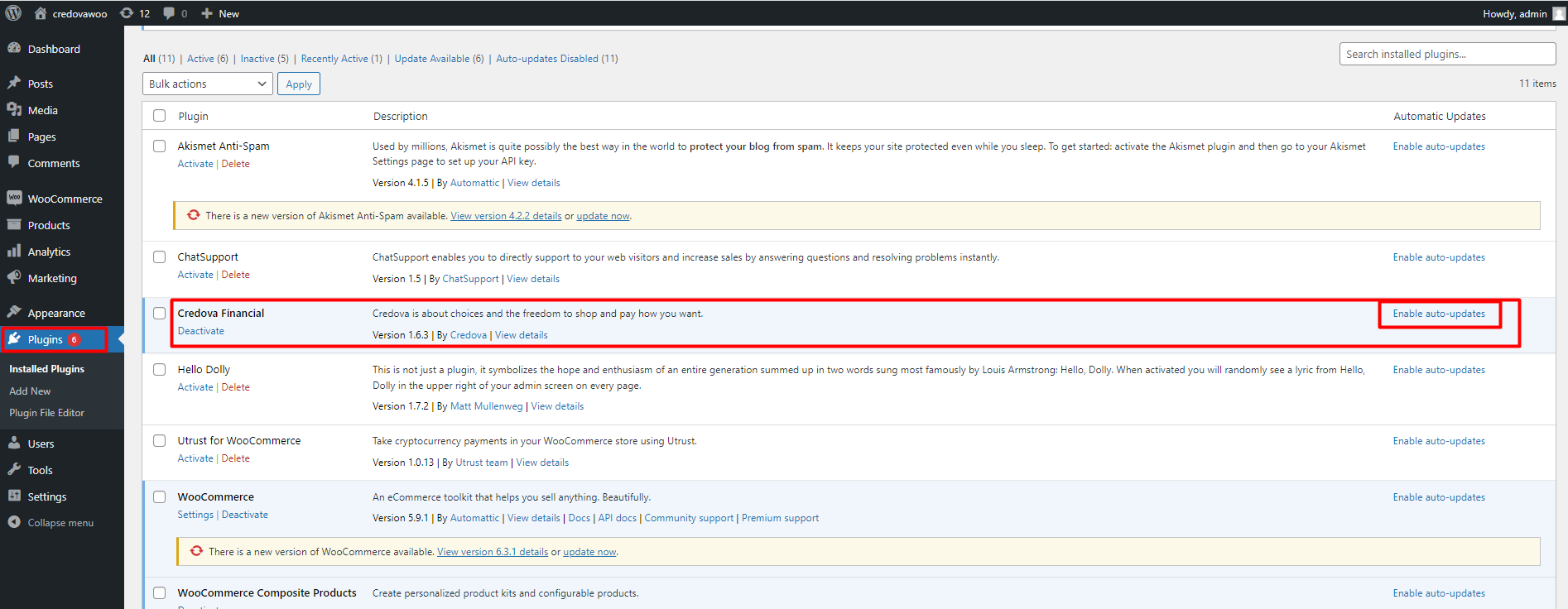Click the Settings sliders icon
1568x609 pixels.
point(14,496)
